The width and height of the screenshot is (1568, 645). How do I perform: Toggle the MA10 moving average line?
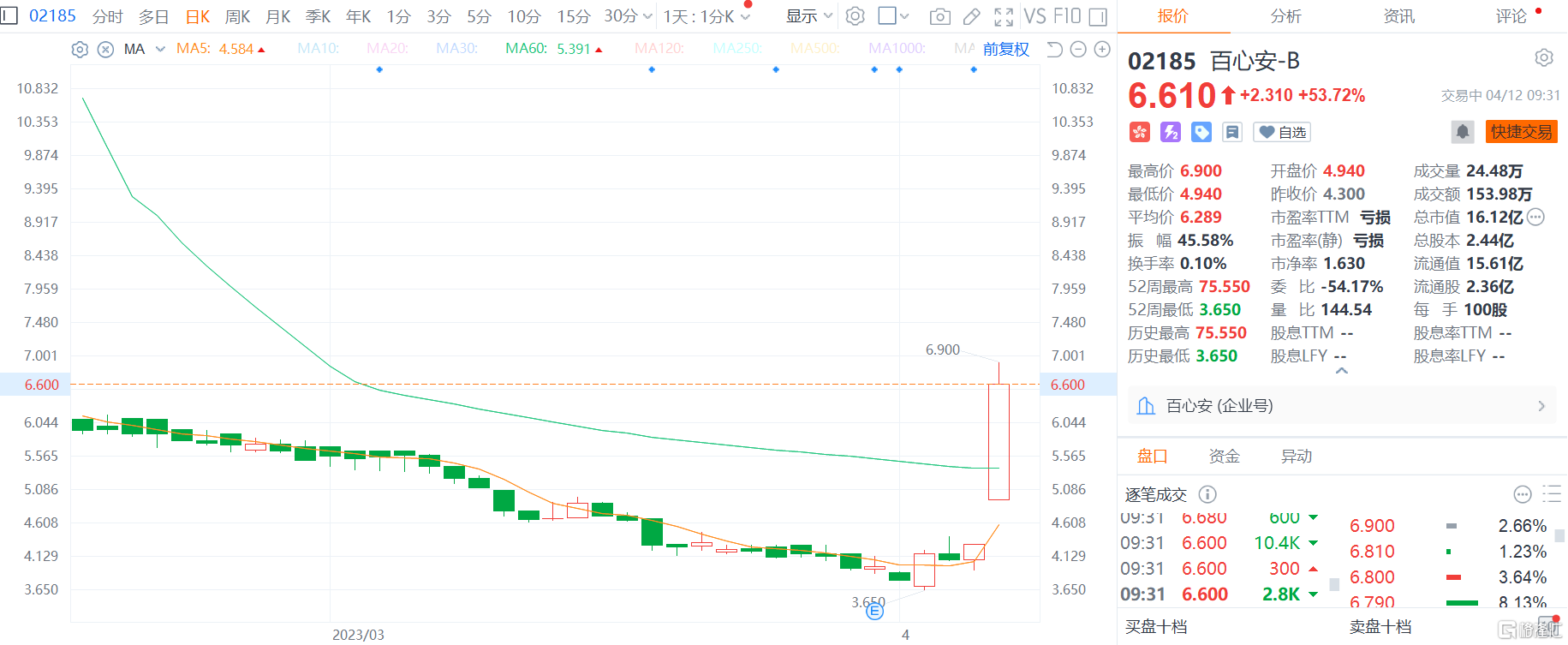[318, 49]
